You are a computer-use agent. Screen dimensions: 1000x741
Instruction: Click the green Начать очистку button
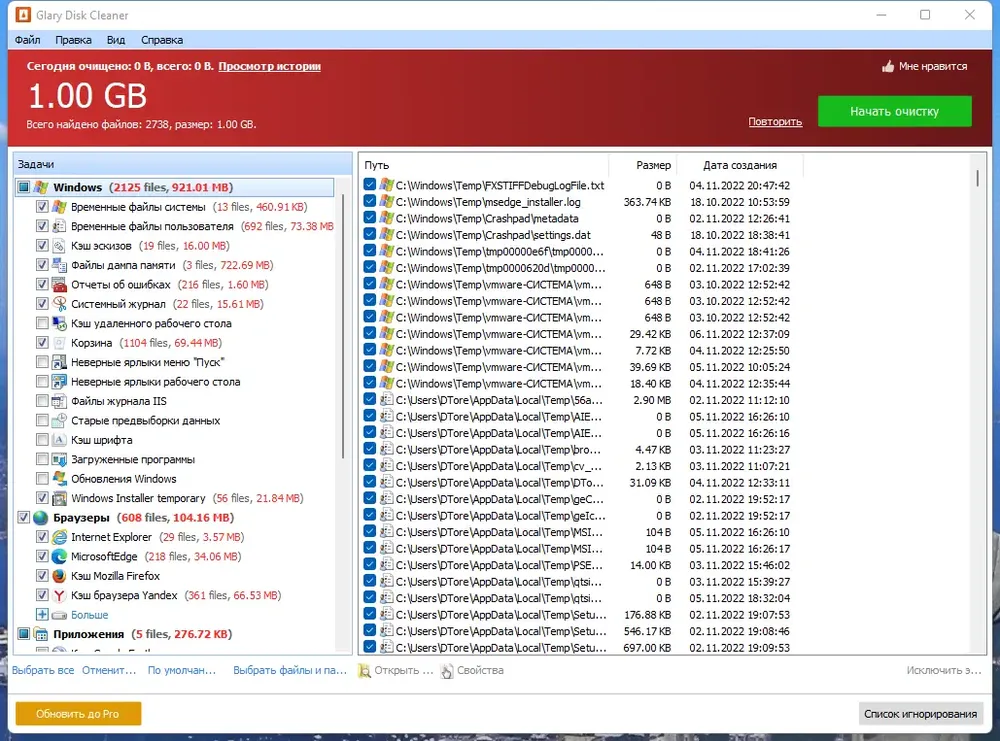894,112
